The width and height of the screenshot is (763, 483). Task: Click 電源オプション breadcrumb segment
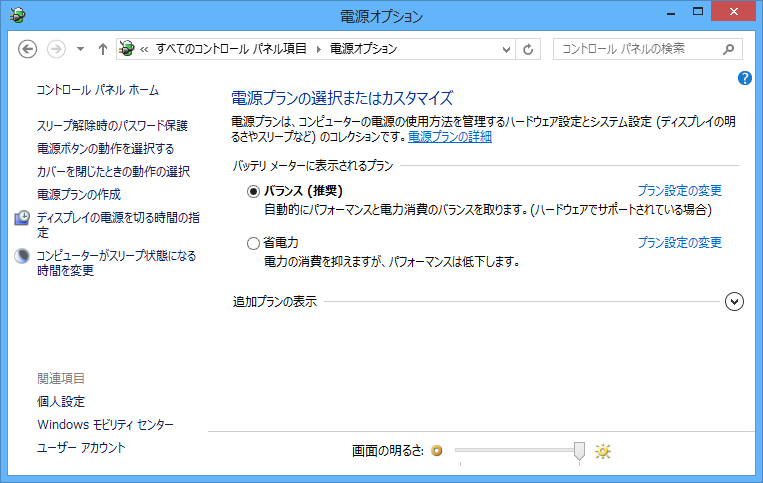tap(363, 49)
